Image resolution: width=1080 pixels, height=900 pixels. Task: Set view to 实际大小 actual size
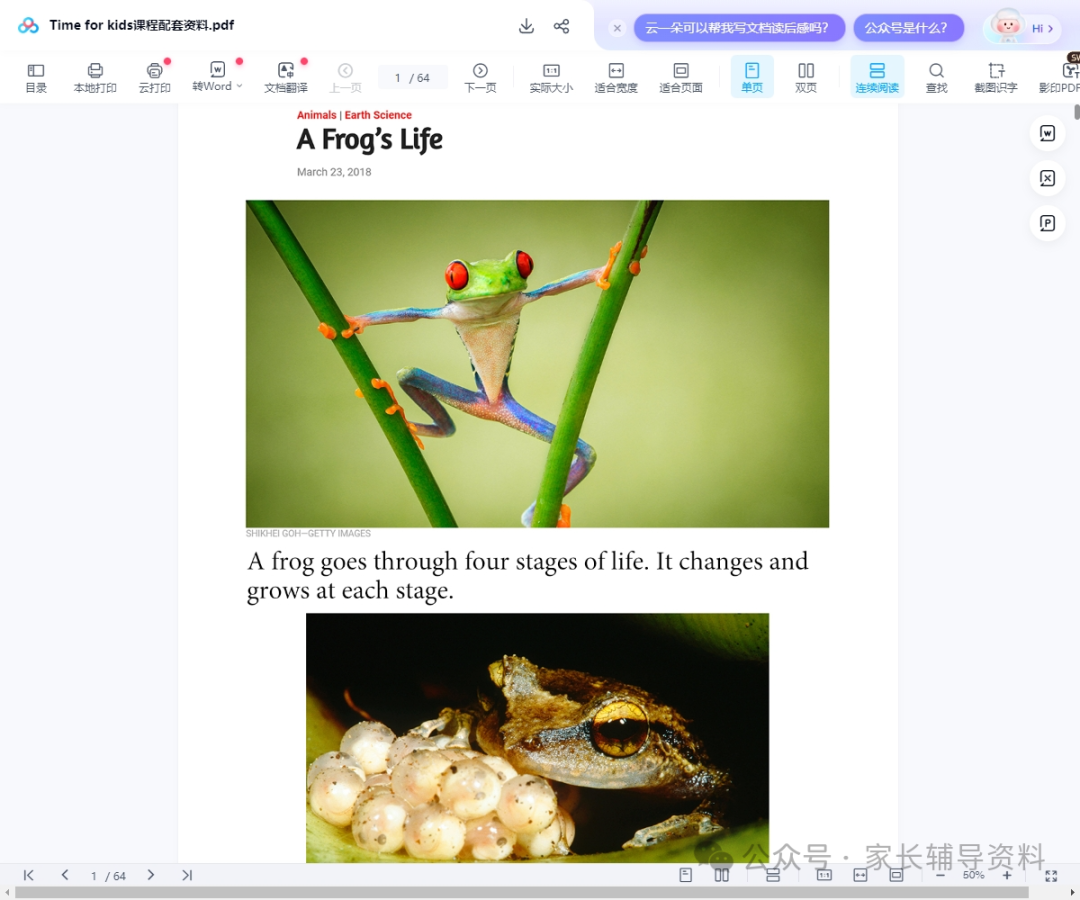coord(551,77)
